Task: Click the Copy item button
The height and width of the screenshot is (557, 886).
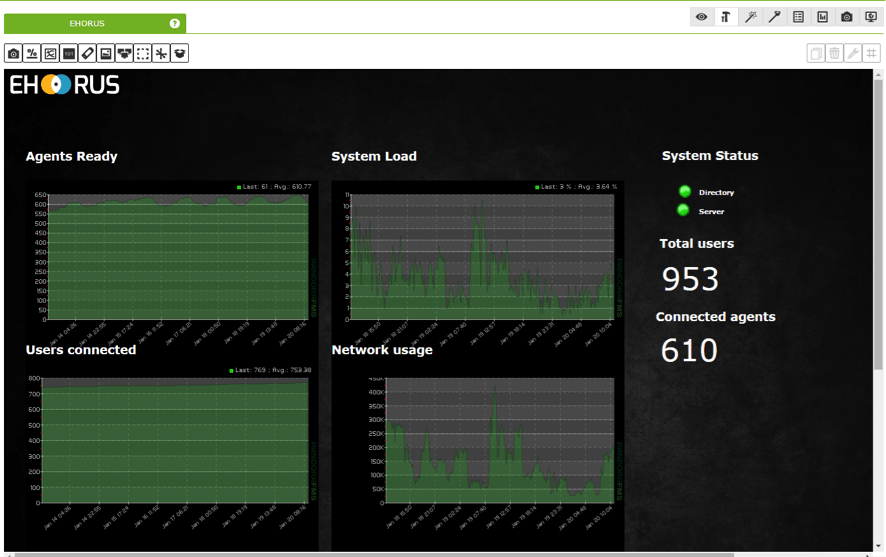Action: click(816, 54)
